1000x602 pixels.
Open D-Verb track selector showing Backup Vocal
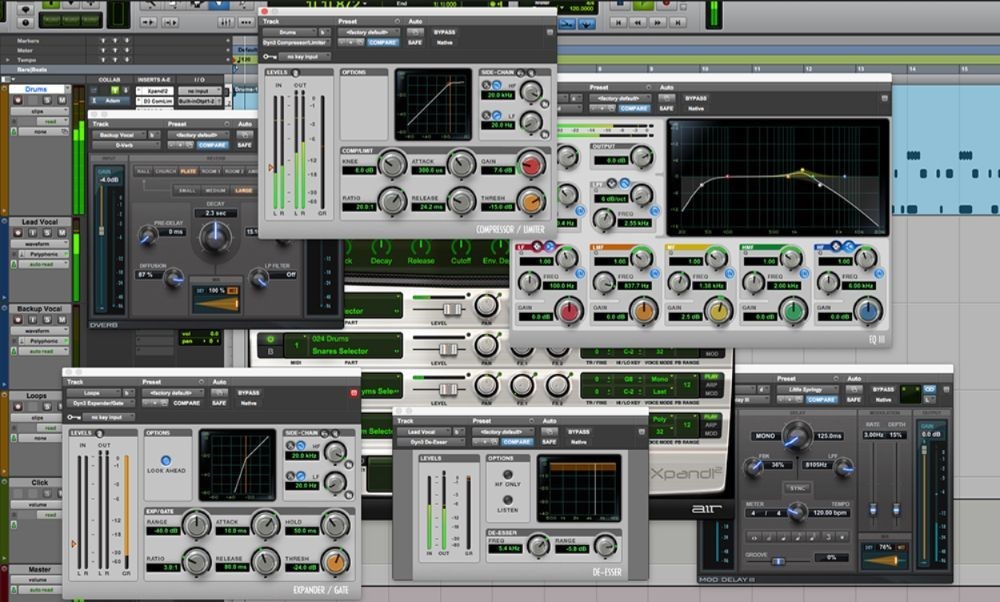[121, 135]
